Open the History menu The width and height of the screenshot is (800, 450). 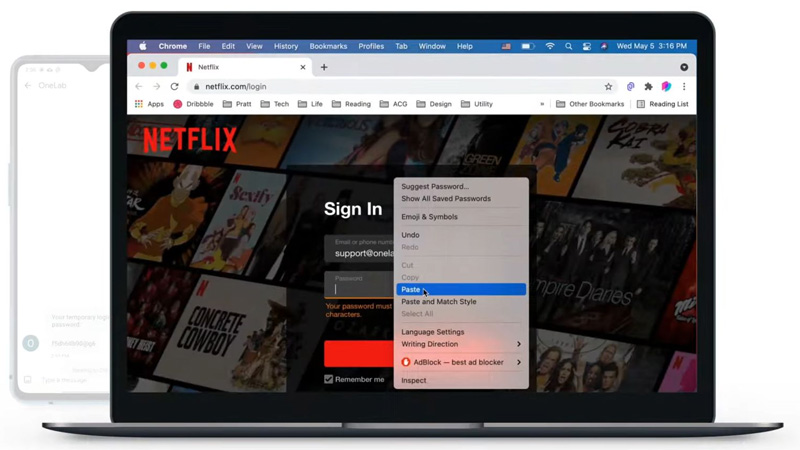[286, 46]
